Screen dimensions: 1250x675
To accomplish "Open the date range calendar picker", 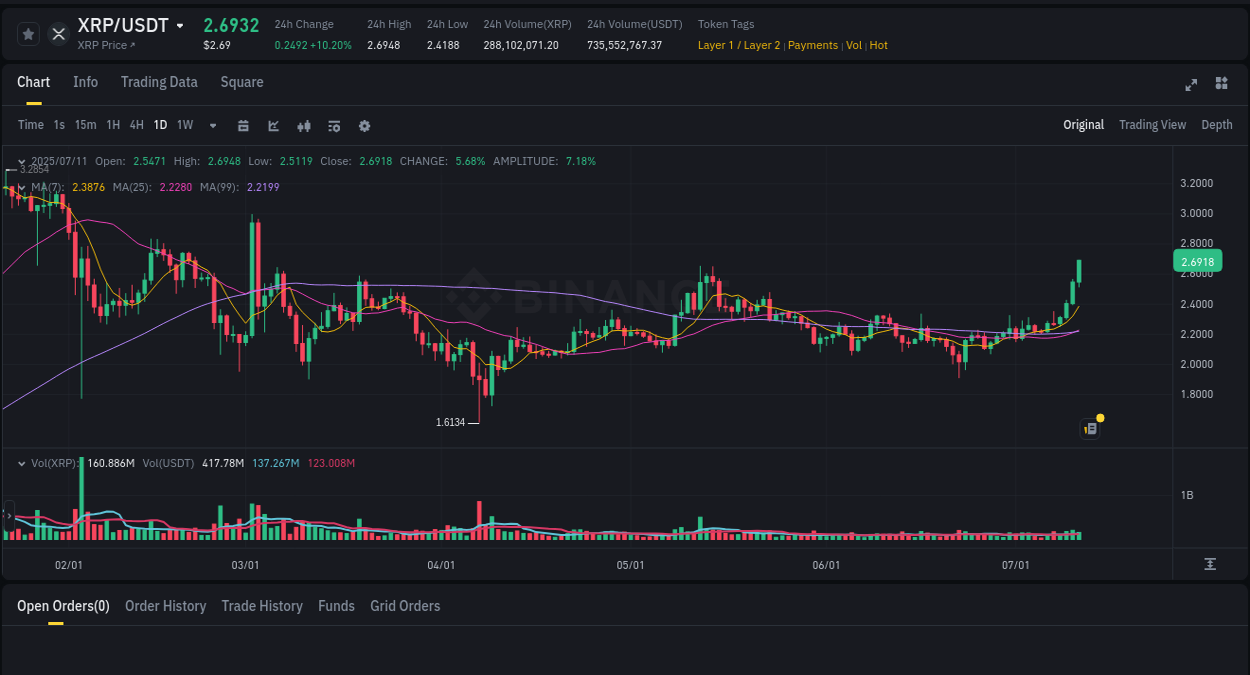I will [x=243, y=125].
